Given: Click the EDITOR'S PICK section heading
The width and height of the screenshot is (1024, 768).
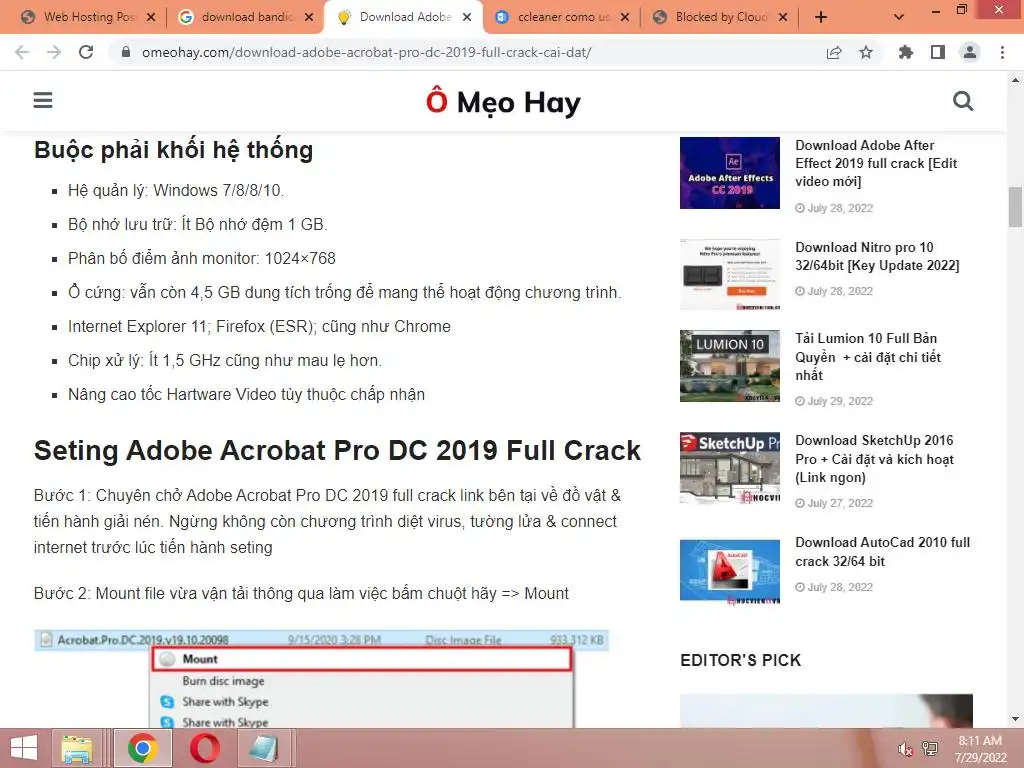Looking at the screenshot, I should [741, 660].
